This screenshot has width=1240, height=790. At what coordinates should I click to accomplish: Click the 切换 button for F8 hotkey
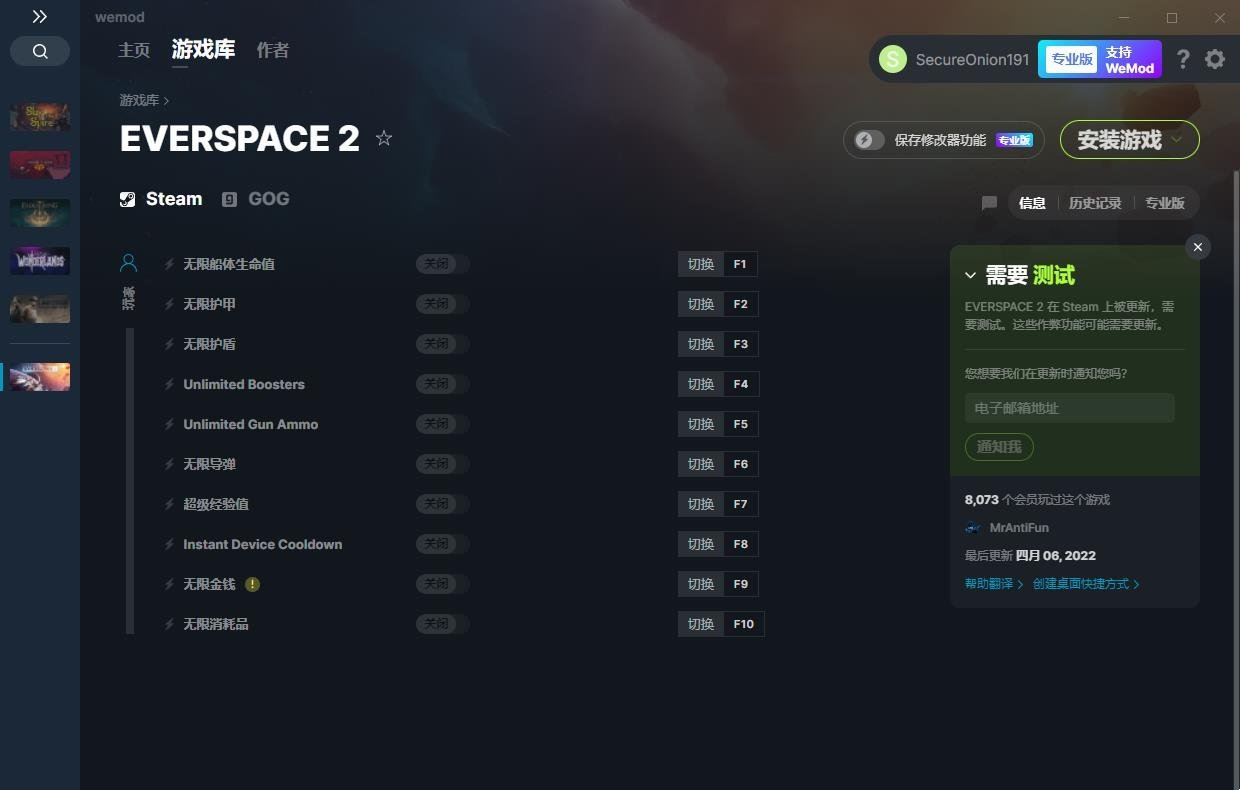click(701, 544)
